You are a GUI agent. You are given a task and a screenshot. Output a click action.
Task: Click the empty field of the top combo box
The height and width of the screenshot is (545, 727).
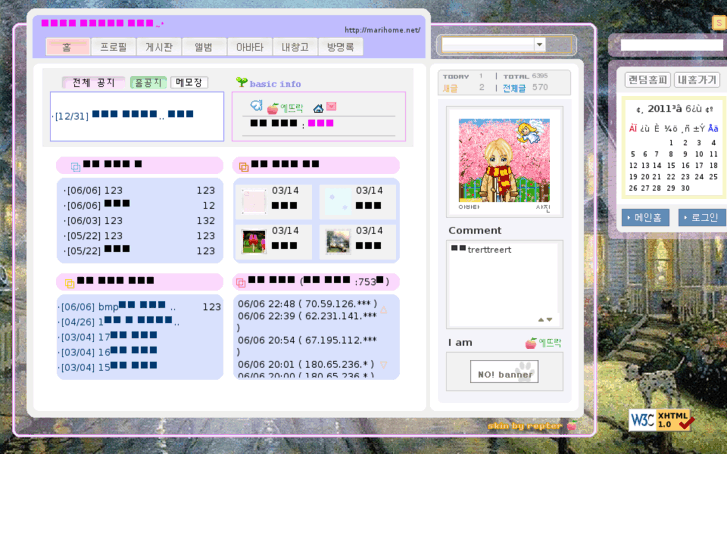coord(488,45)
